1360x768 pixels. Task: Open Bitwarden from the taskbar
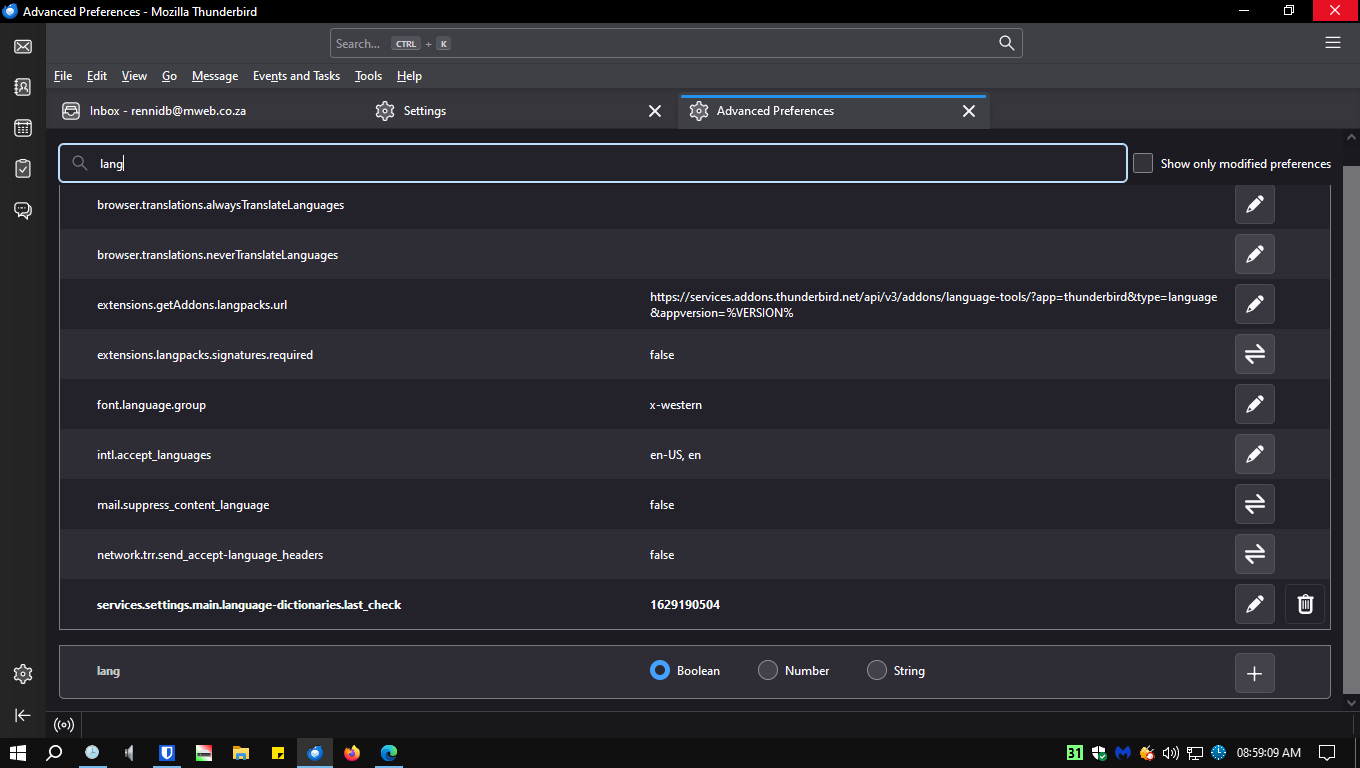click(167, 753)
